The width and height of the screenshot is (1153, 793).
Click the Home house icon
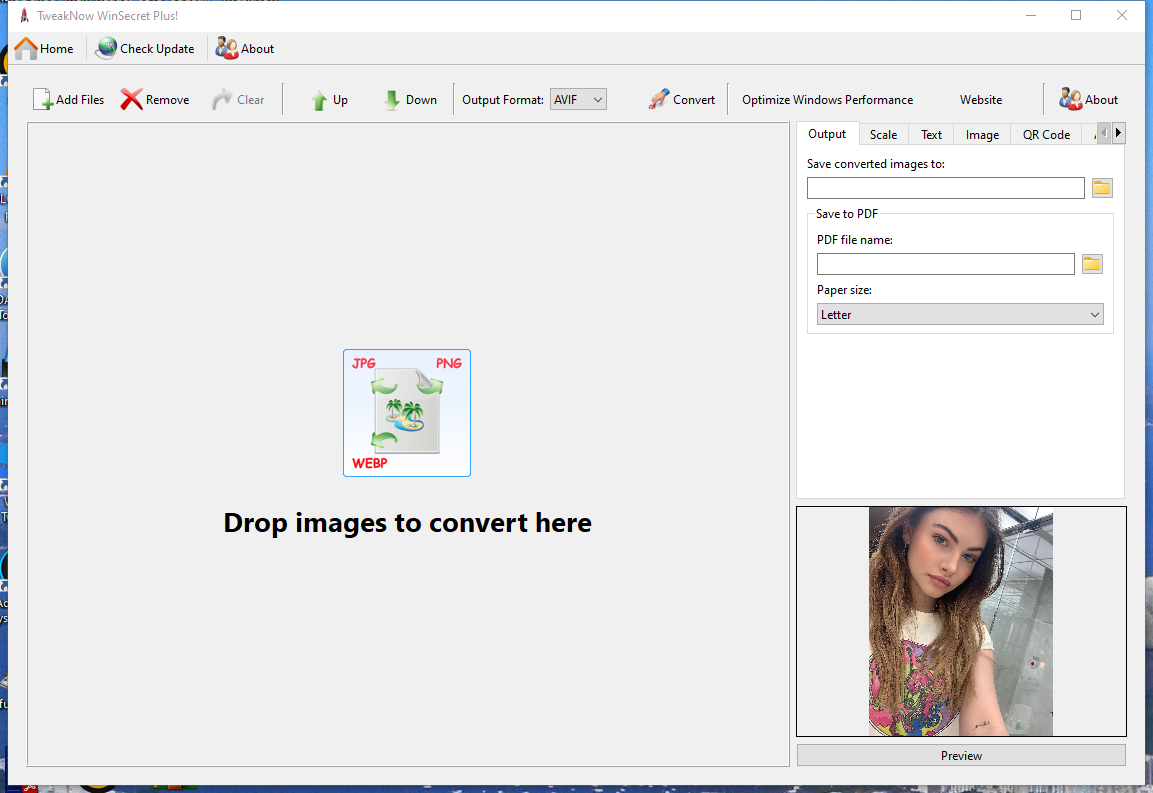[26, 49]
